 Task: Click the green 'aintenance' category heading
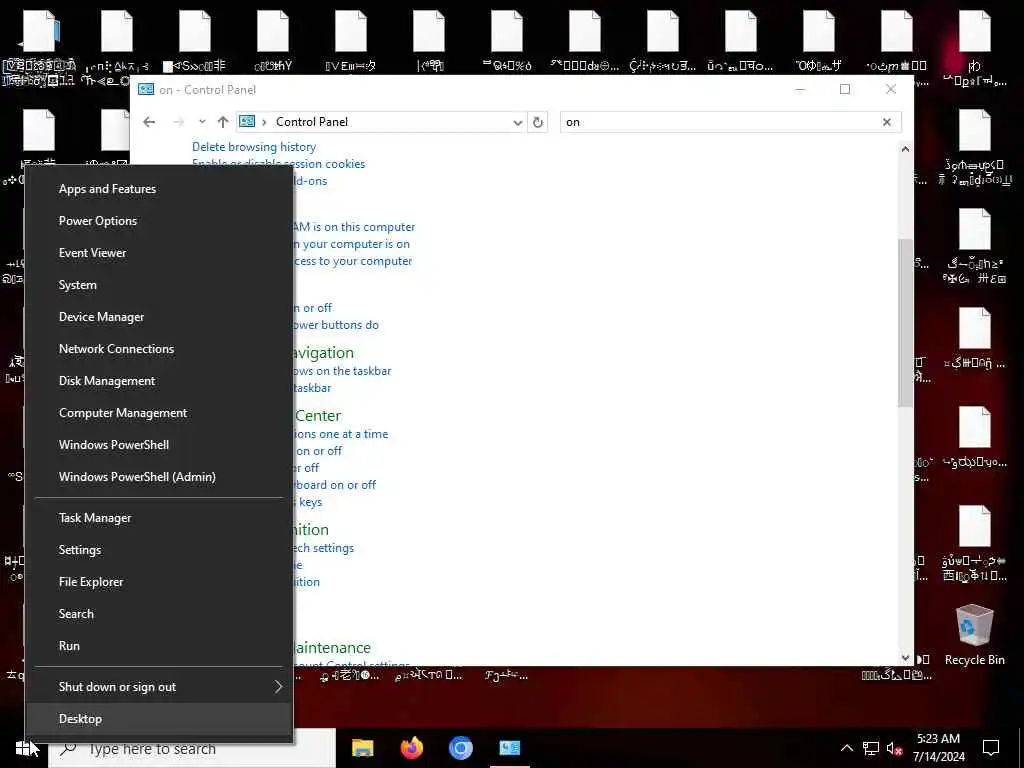(332, 648)
